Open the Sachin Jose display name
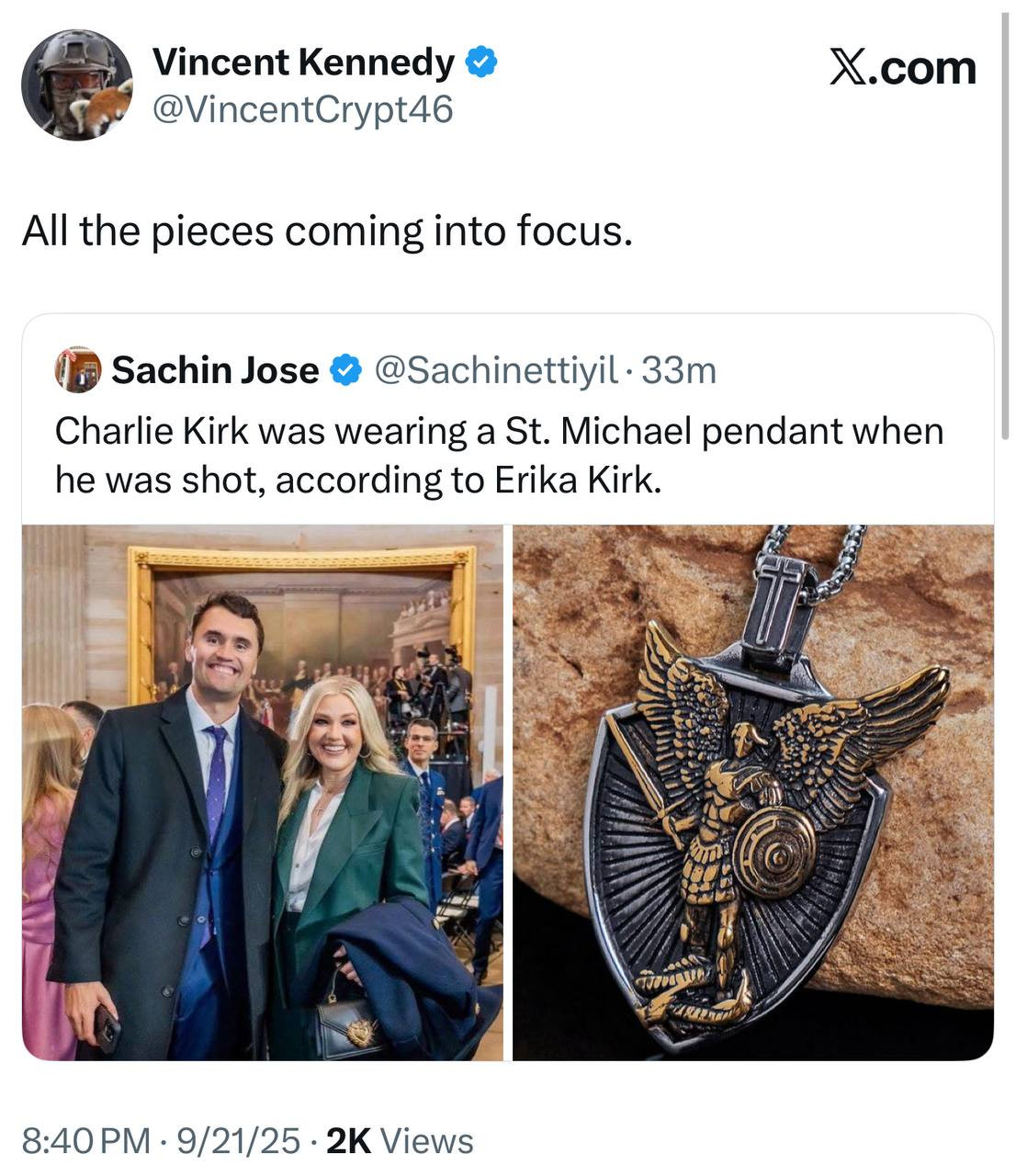 pyautogui.click(x=215, y=370)
